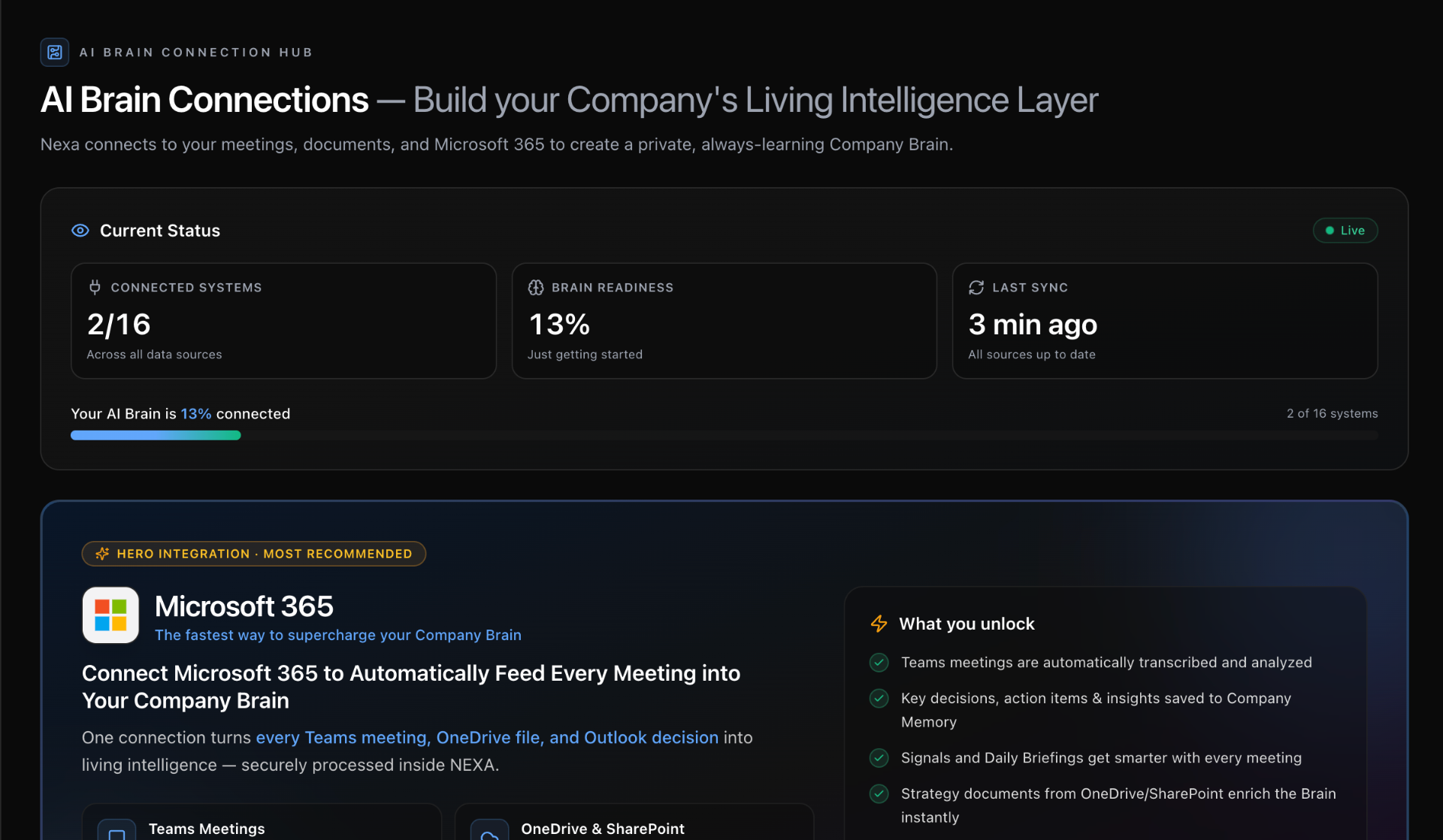Screen dimensions: 1443x840
Task: Click the AI Brain Connection Hub logo icon
Action: tap(55, 53)
